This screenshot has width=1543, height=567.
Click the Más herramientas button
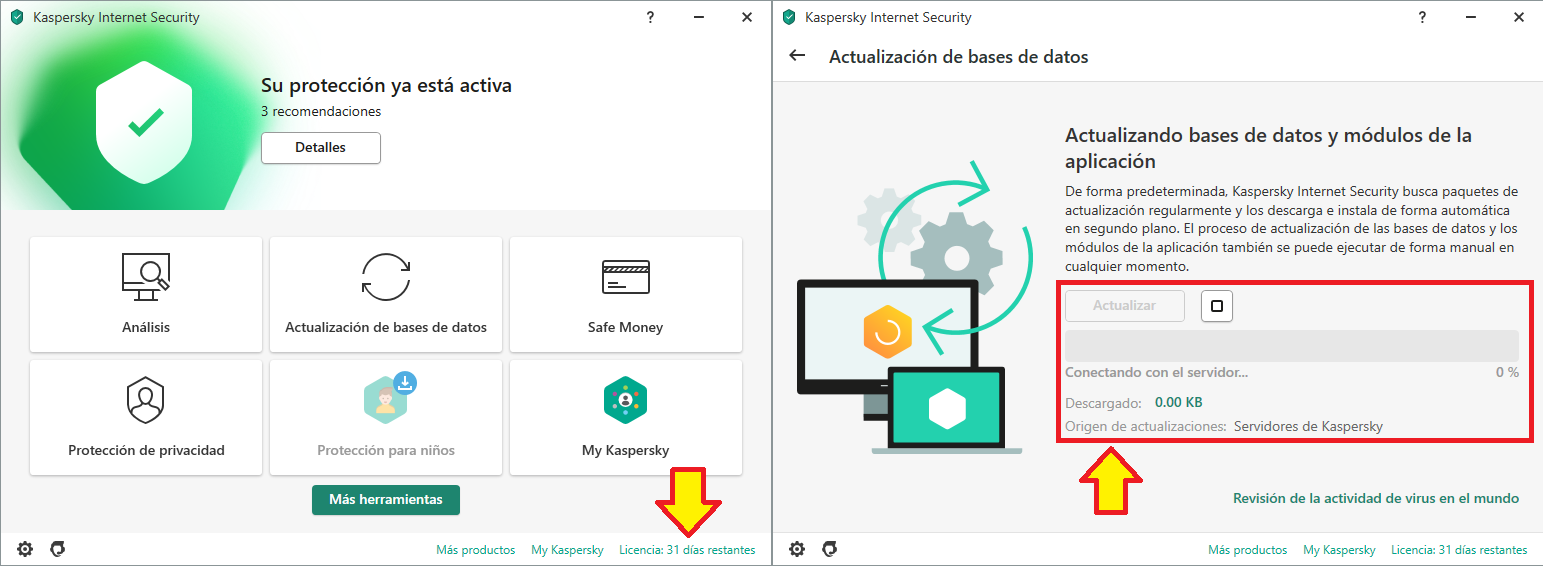pyautogui.click(x=385, y=500)
